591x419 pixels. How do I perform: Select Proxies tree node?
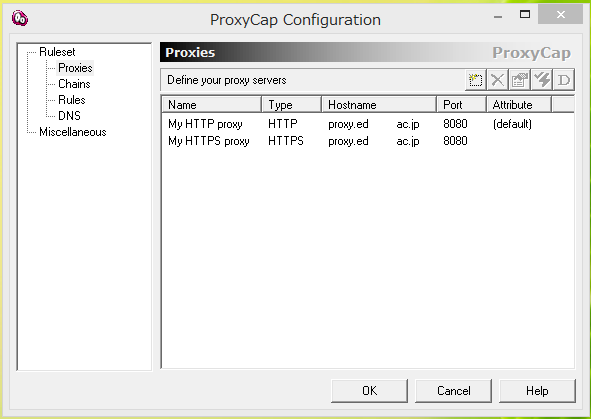pyautogui.click(x=75, y=68)
